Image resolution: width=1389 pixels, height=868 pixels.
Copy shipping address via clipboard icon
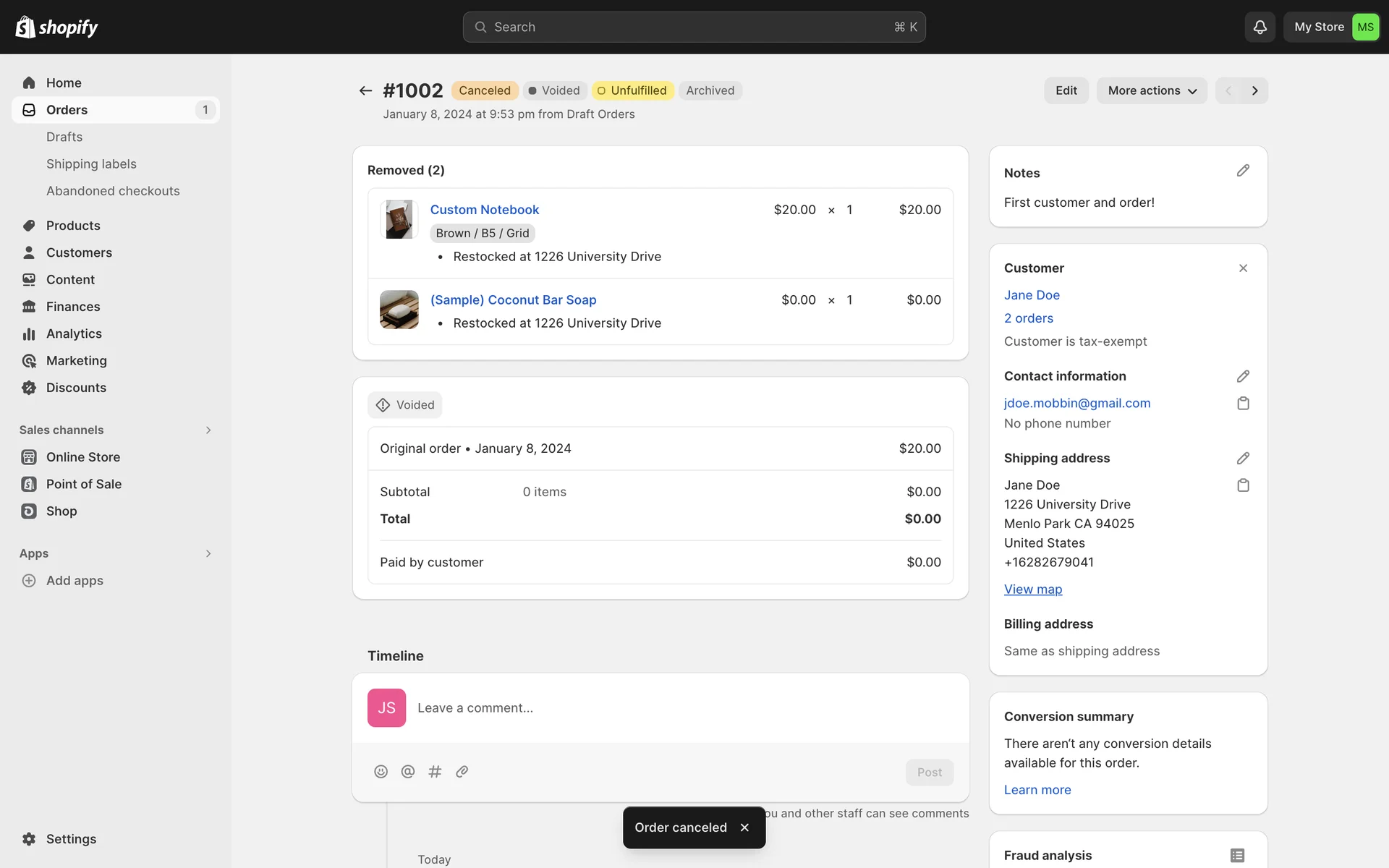tap(1243, 485)
